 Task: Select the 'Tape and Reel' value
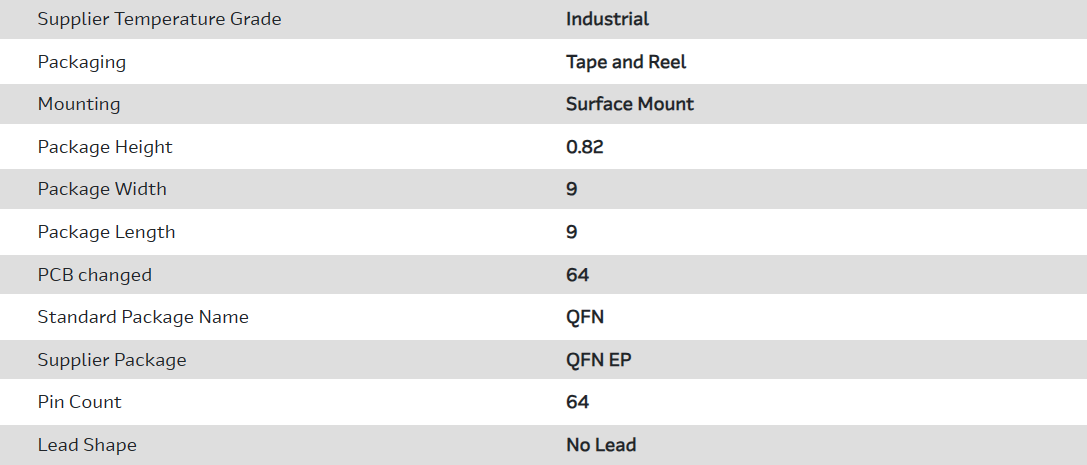[626, 62]
